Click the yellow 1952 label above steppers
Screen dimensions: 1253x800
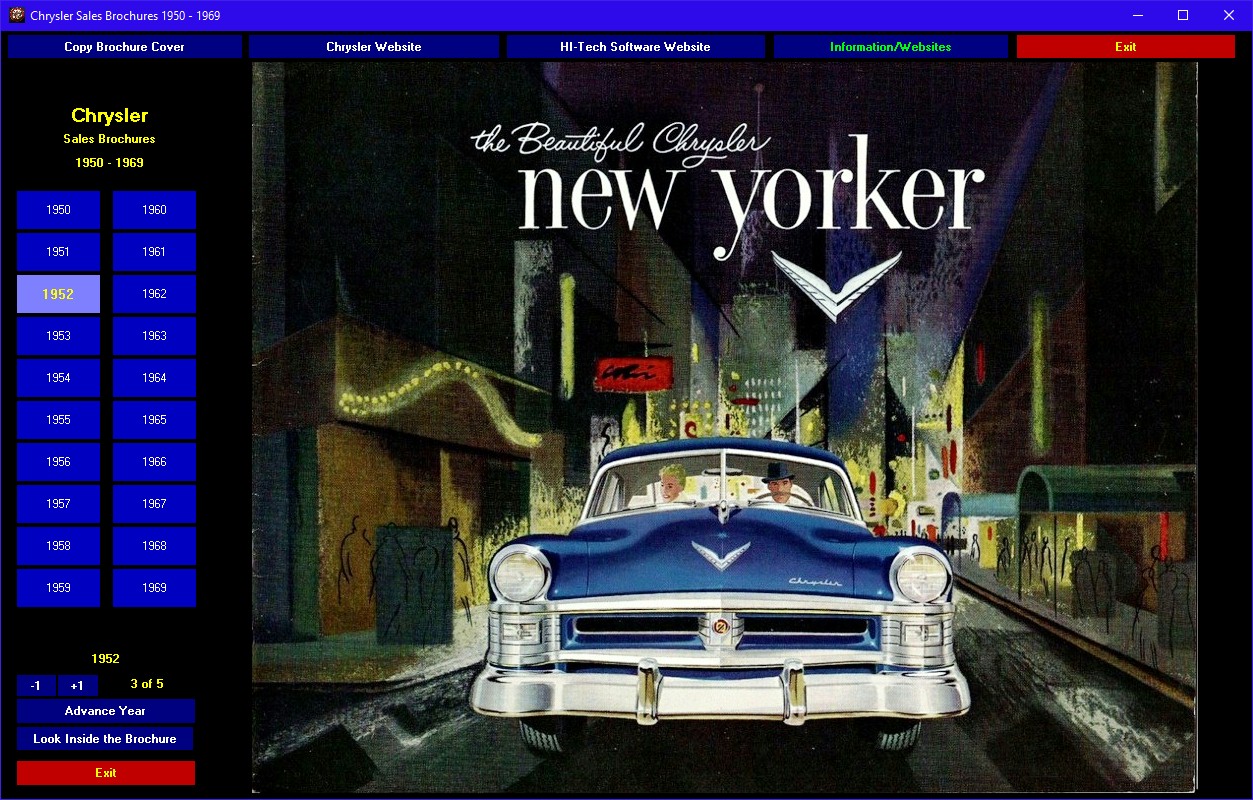[106, 659]
